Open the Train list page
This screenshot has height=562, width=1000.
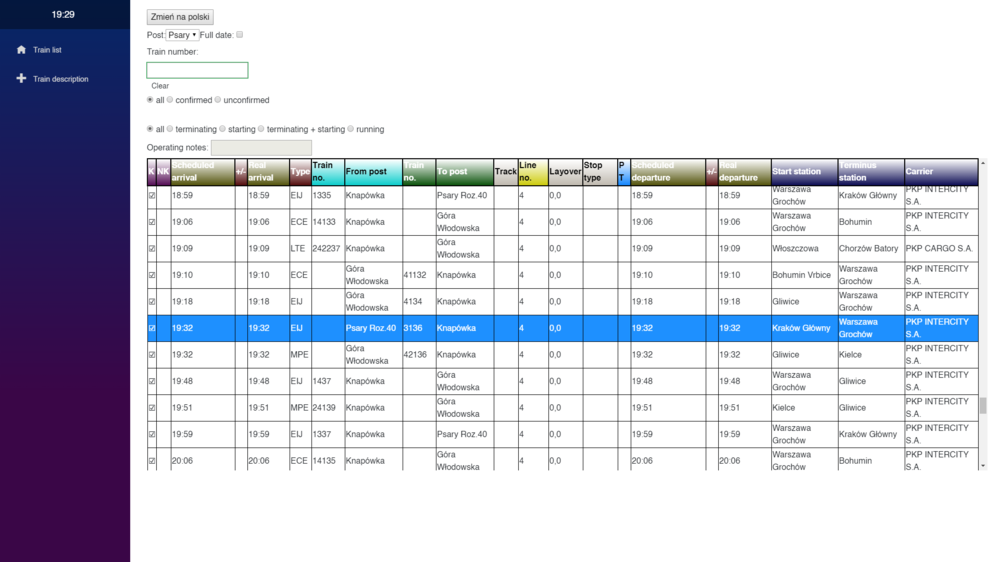click(47, 50)
